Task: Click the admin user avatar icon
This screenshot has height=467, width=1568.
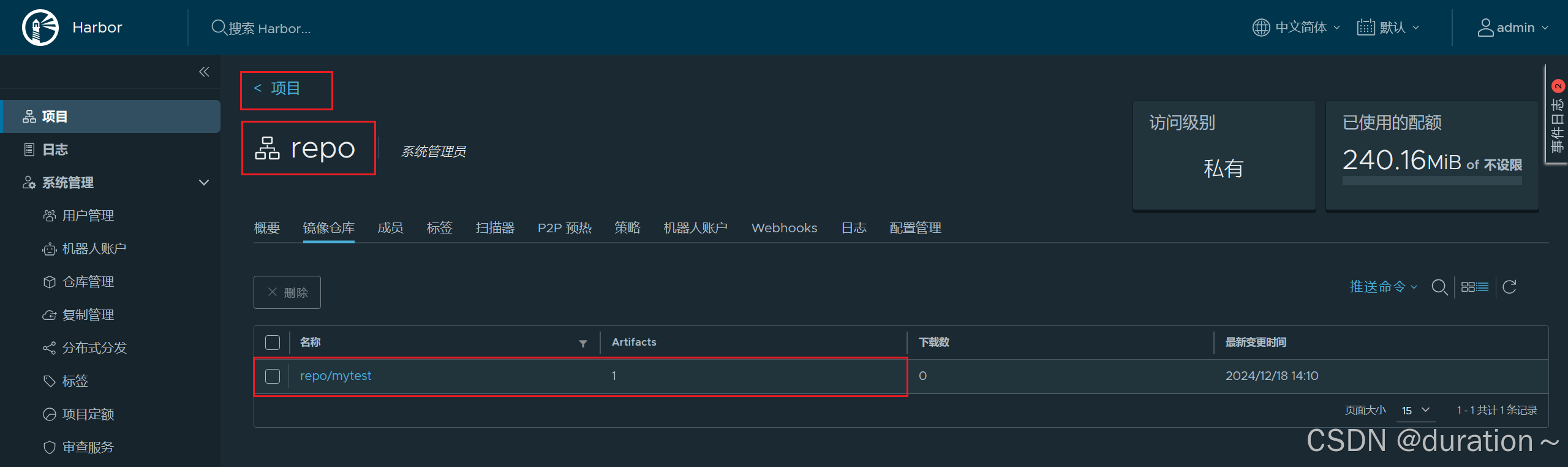Action: [x=1485, y=28]
